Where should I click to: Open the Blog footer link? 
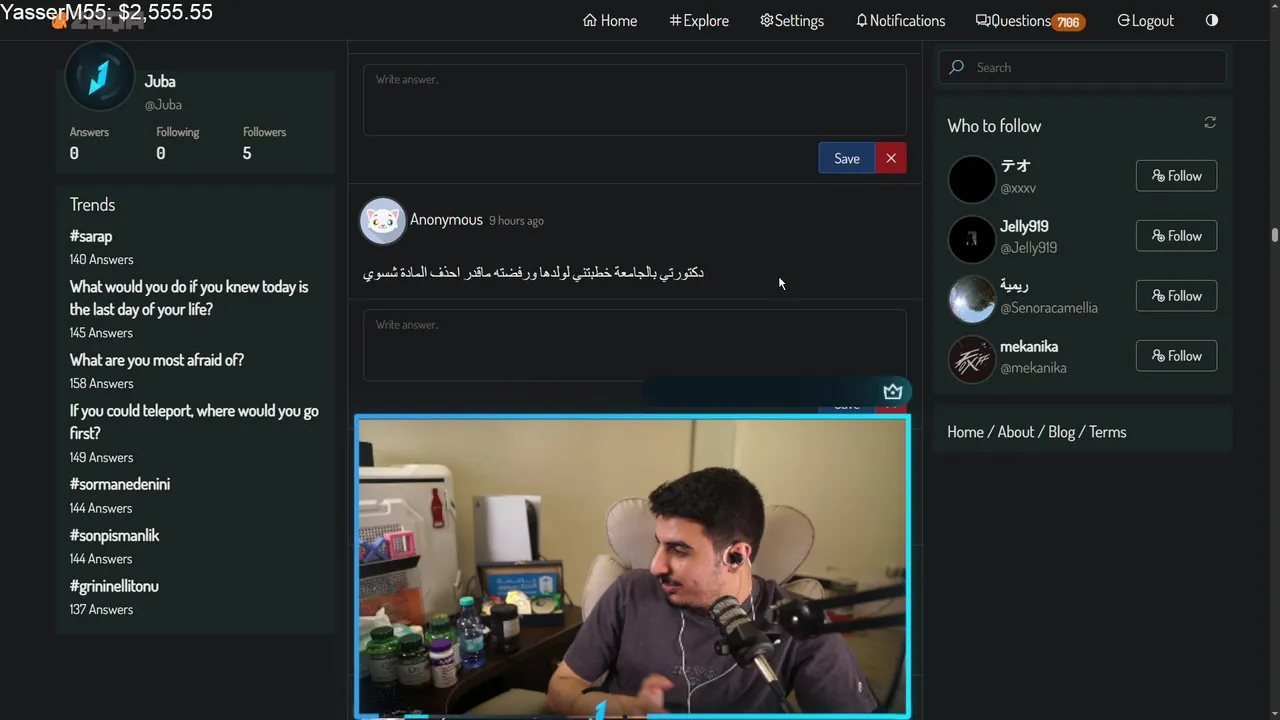click(x=1061, y=432)
